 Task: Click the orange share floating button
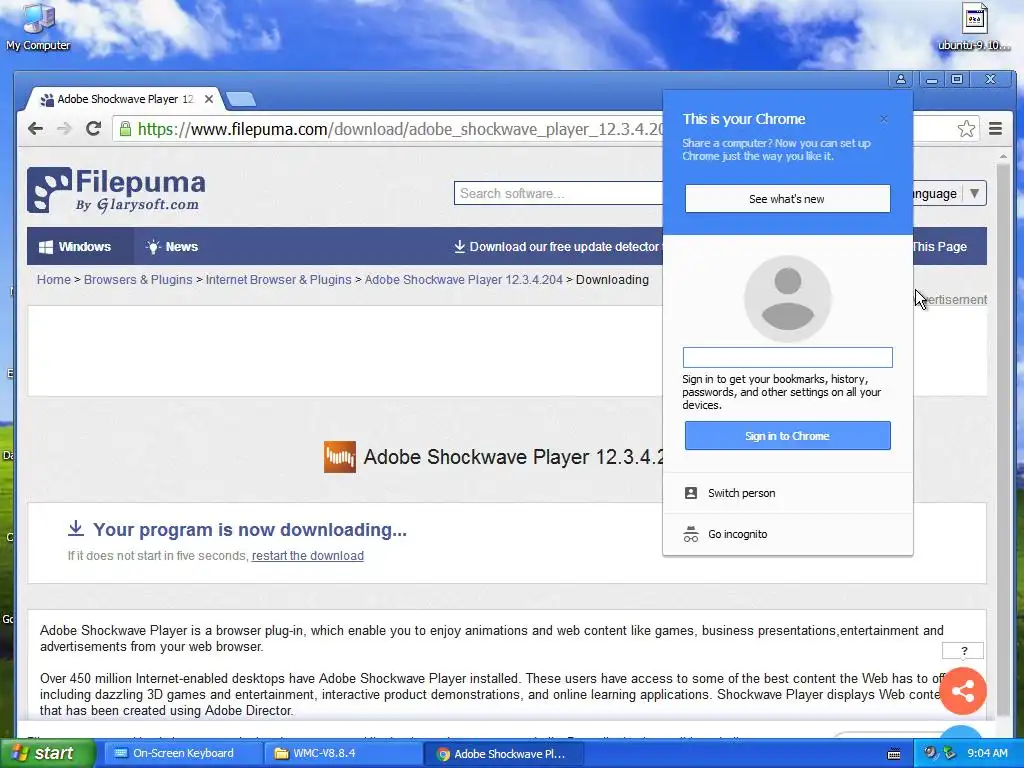[x=963, y=691]
